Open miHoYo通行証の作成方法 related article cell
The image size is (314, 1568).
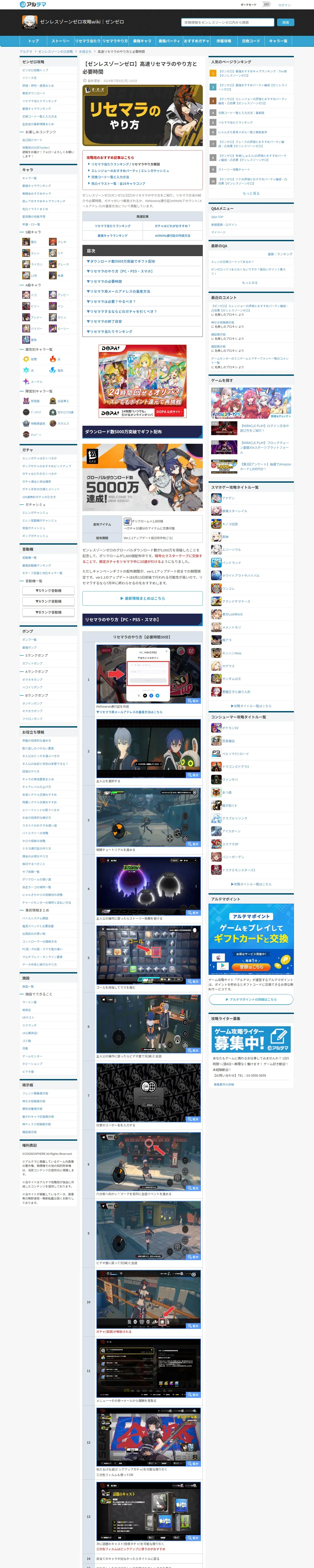[172, 235]
